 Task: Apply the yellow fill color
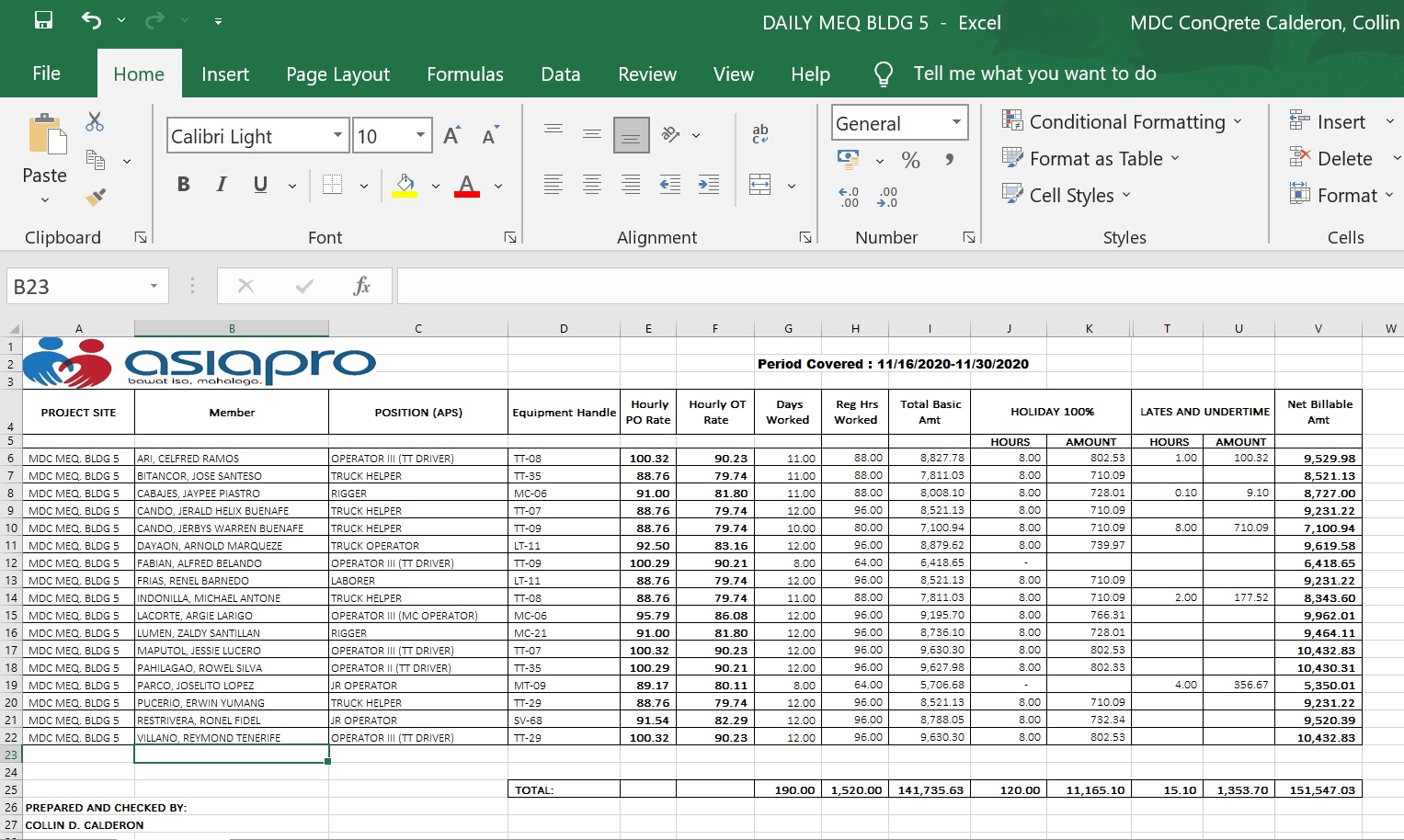coord(405,185)
